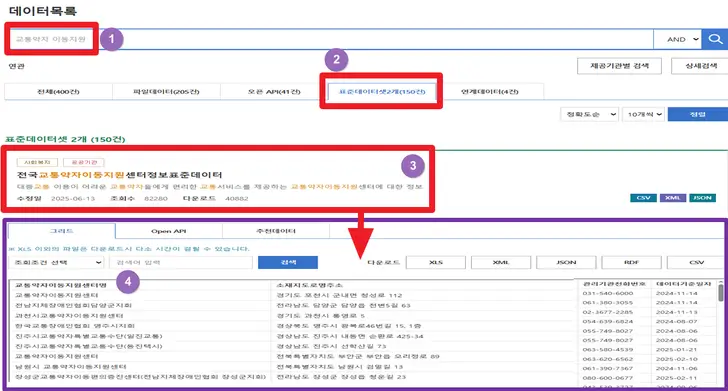Click the blue 검색 button in grid panel
The height and width of the screenshot is (391, 728).
coord(288,262)
